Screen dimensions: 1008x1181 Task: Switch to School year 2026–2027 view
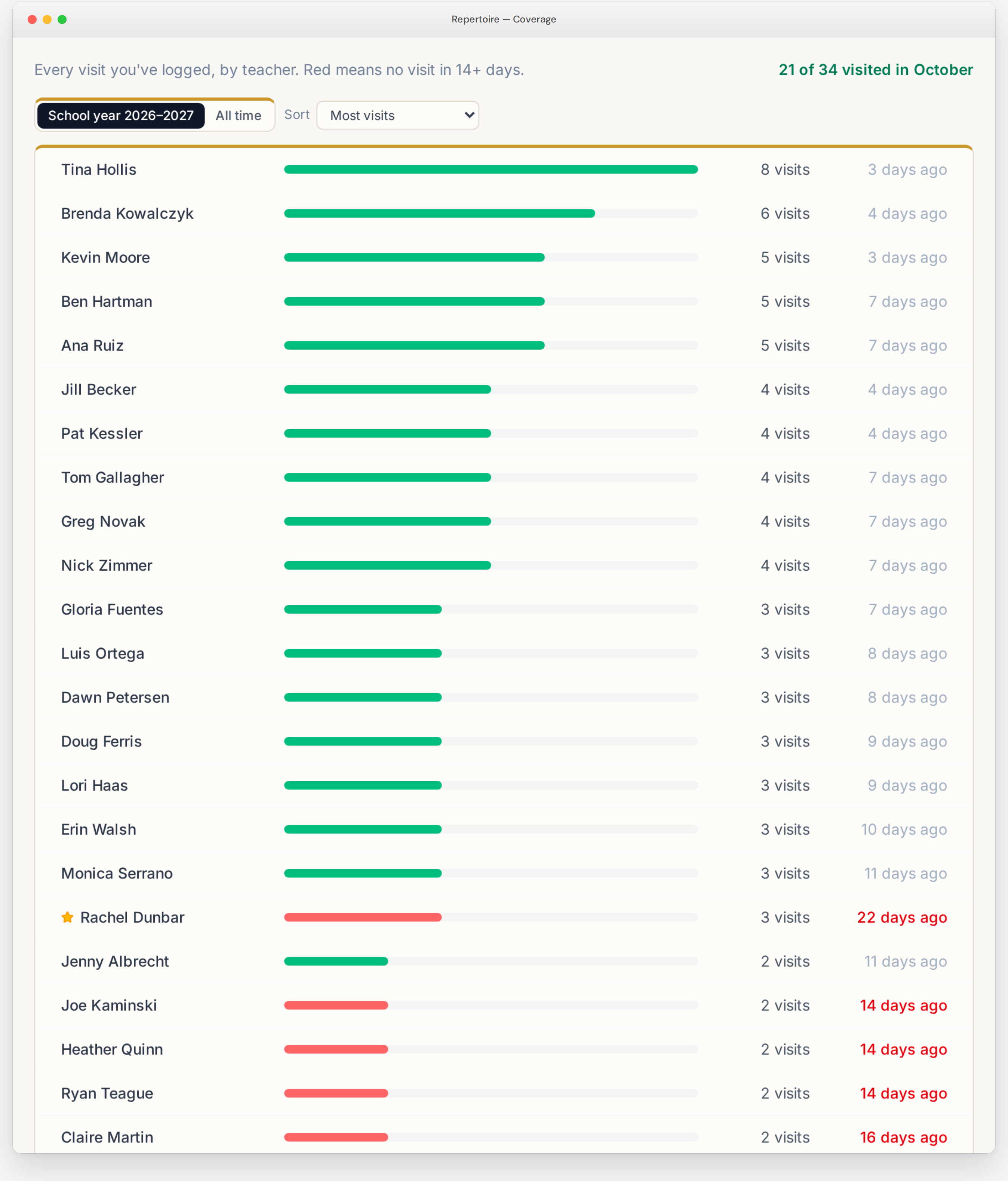click(x=121, y=116)
